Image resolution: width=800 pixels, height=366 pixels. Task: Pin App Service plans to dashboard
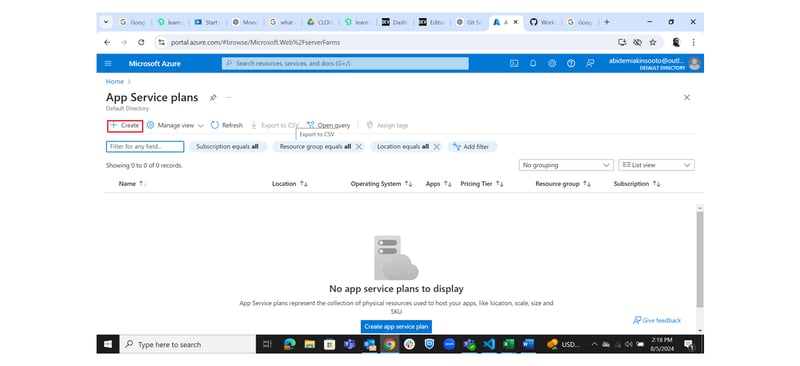click(x=213, y=97)
